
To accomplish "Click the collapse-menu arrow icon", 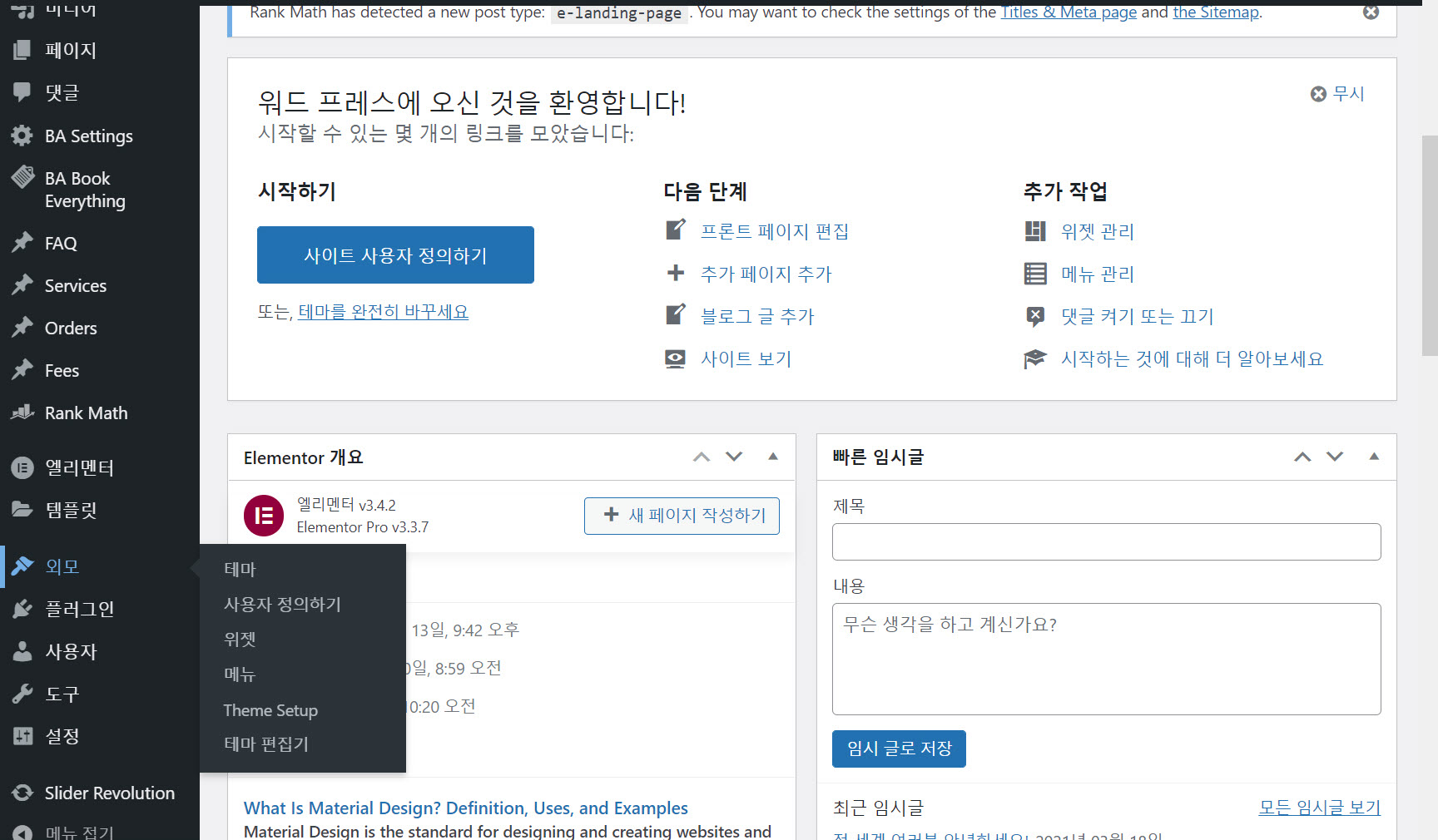I will (x=22, y=833).
